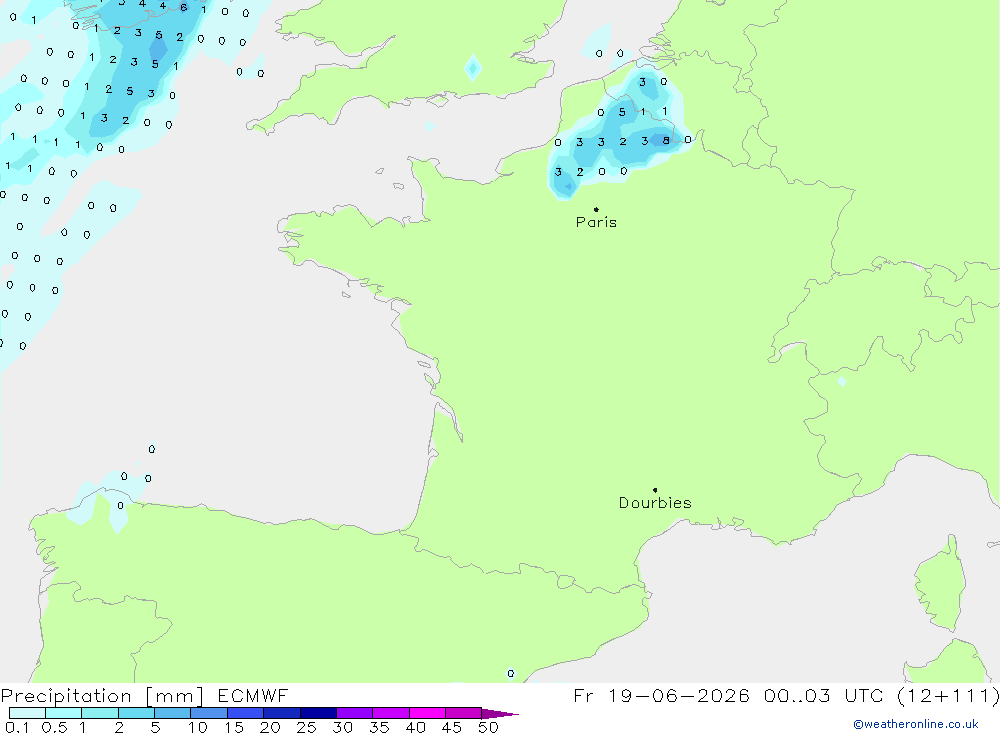
Task: Click the '25' legend scale label
Action: click(x=307, y=727)
